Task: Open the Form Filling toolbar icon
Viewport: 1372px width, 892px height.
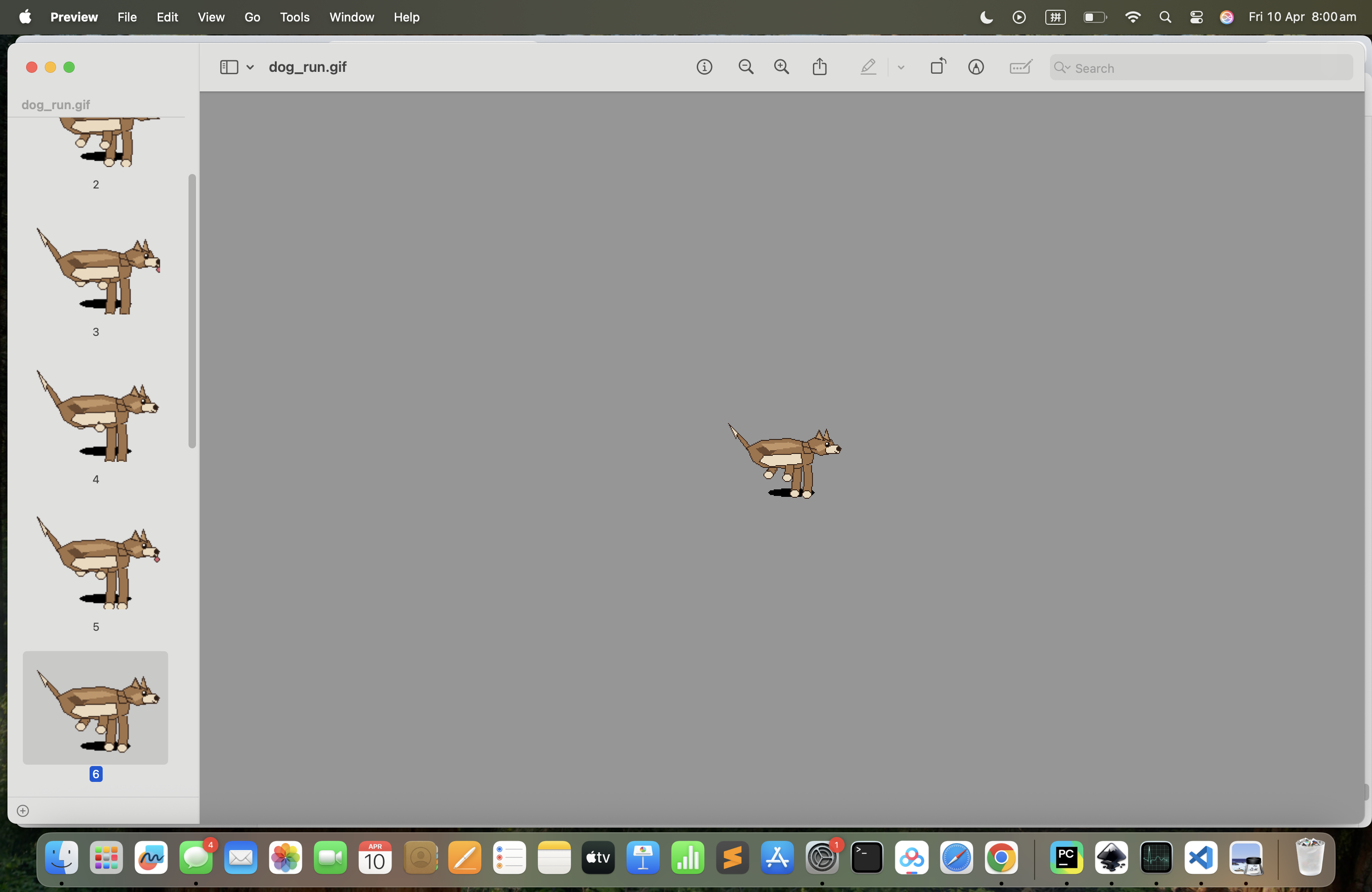Action: [1021, 68]
